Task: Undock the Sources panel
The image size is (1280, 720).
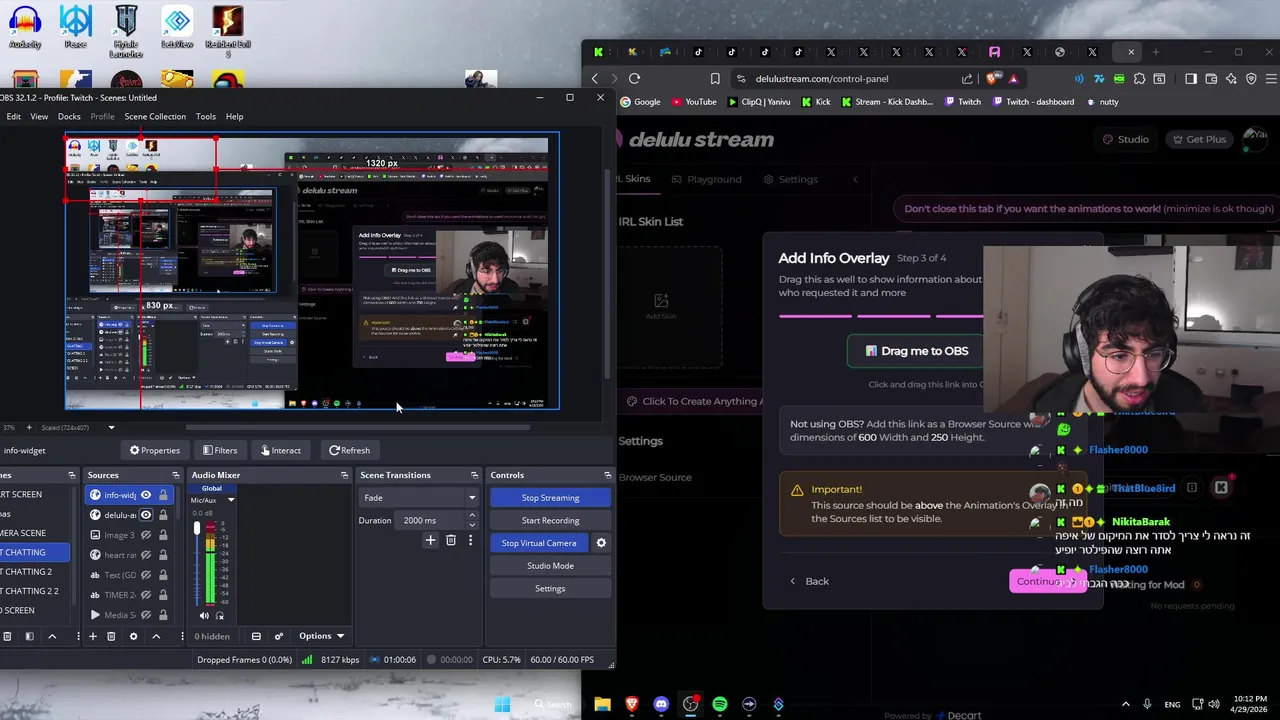Action: click(x=176, y=475)
